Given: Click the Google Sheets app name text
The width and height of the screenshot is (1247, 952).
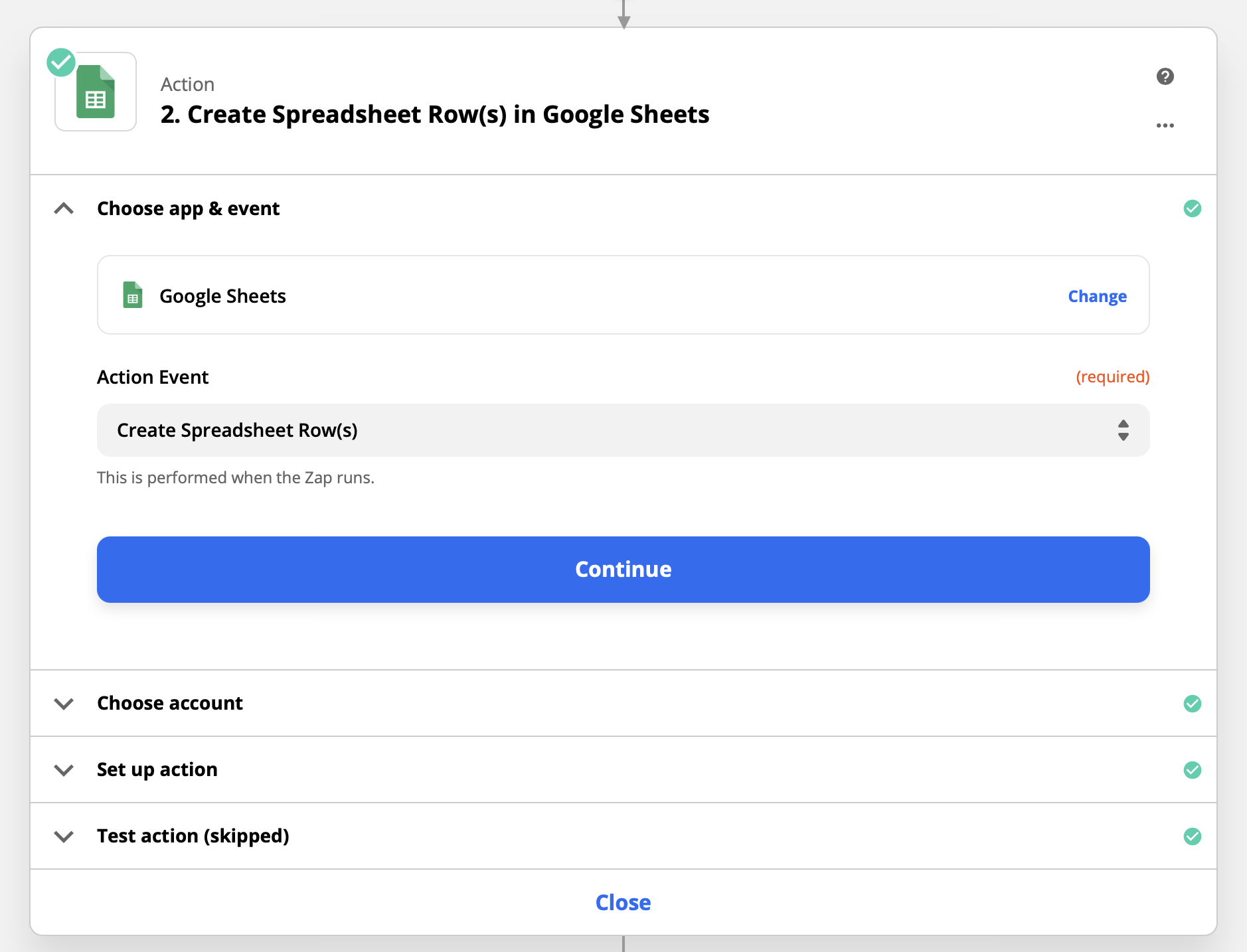Looking at the screenshot, I should [222, 296].
